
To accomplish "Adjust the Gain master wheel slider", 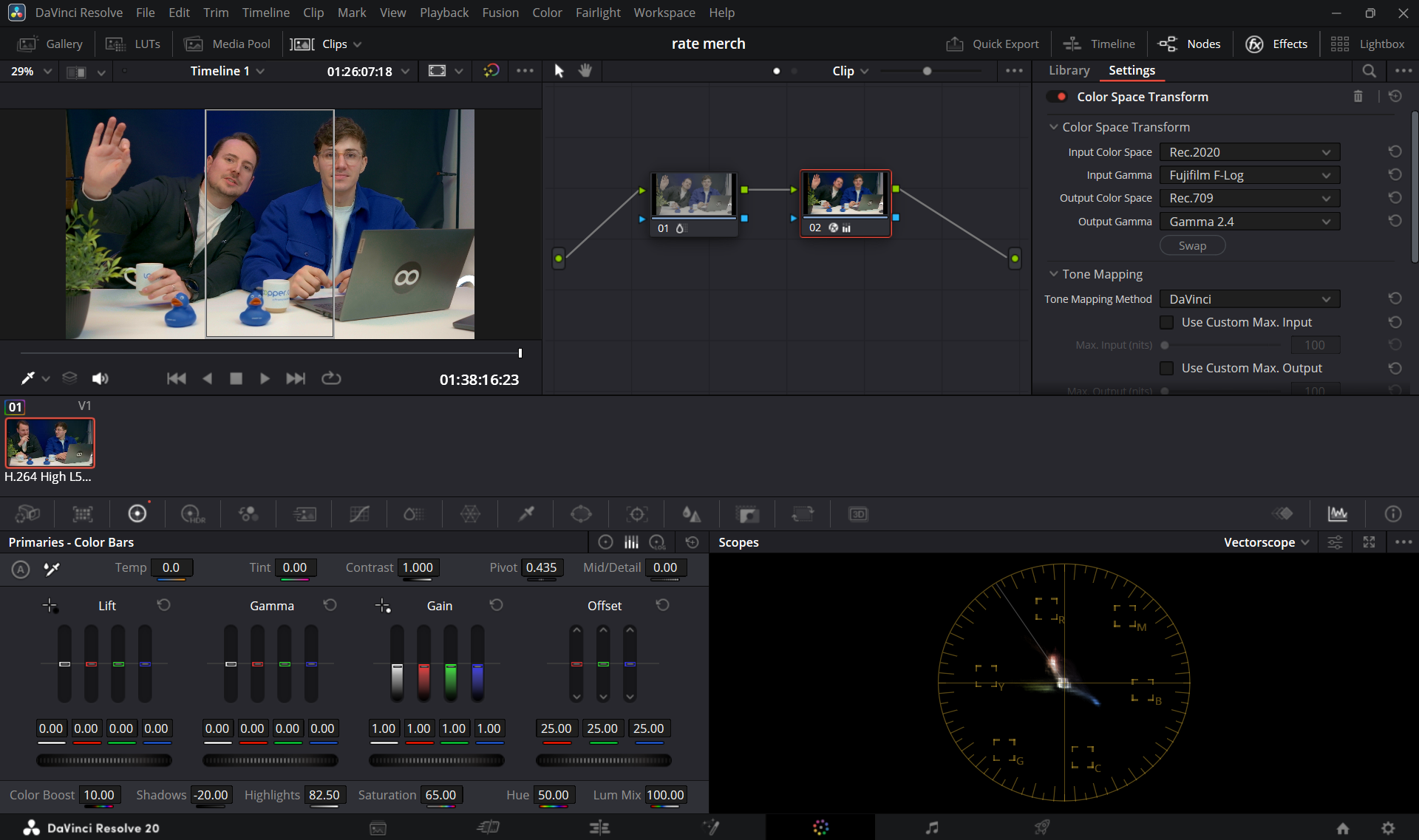I will (436, 760).
